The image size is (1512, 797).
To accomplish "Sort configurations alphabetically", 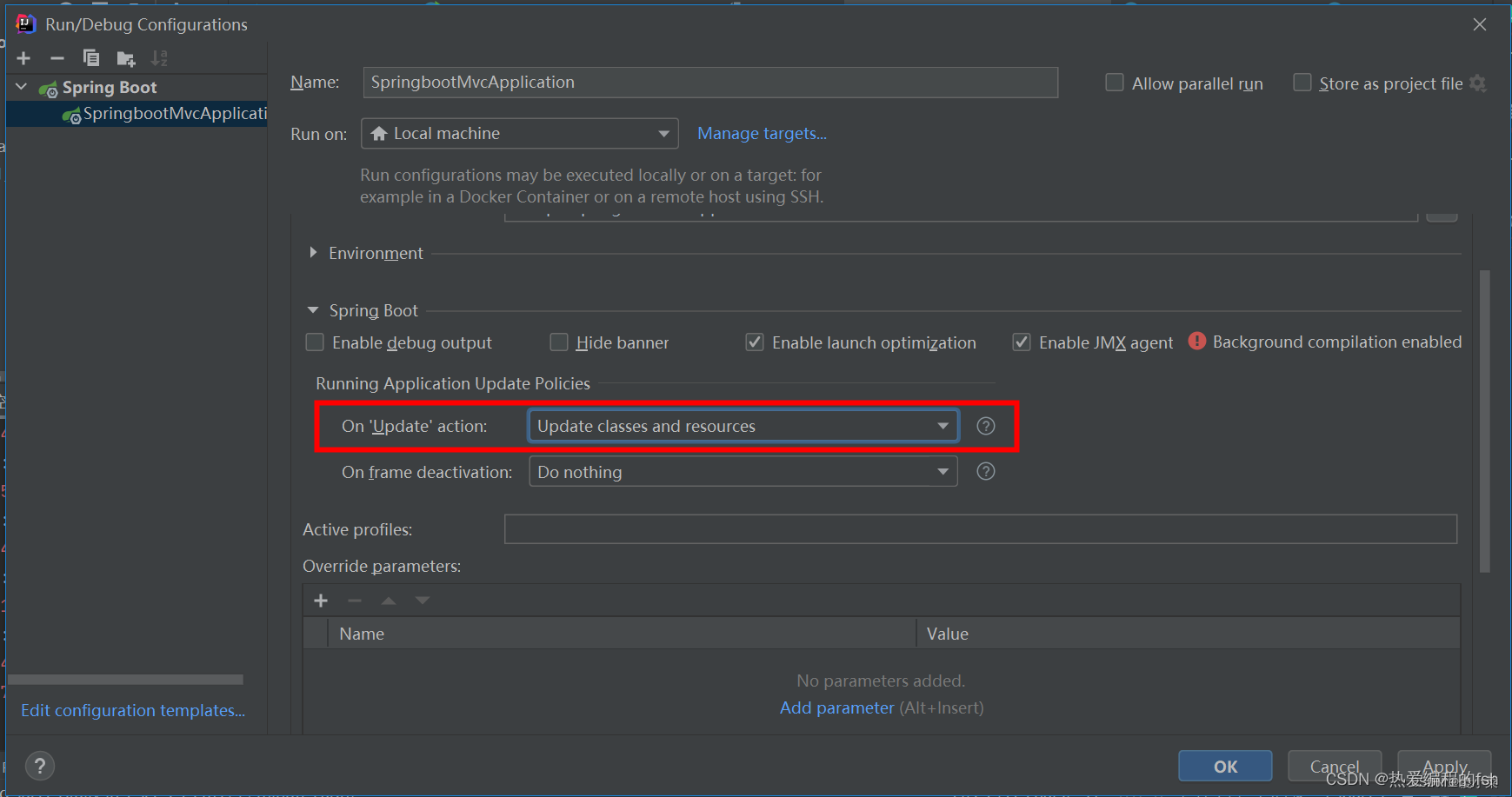I will (x=159, y=58).
